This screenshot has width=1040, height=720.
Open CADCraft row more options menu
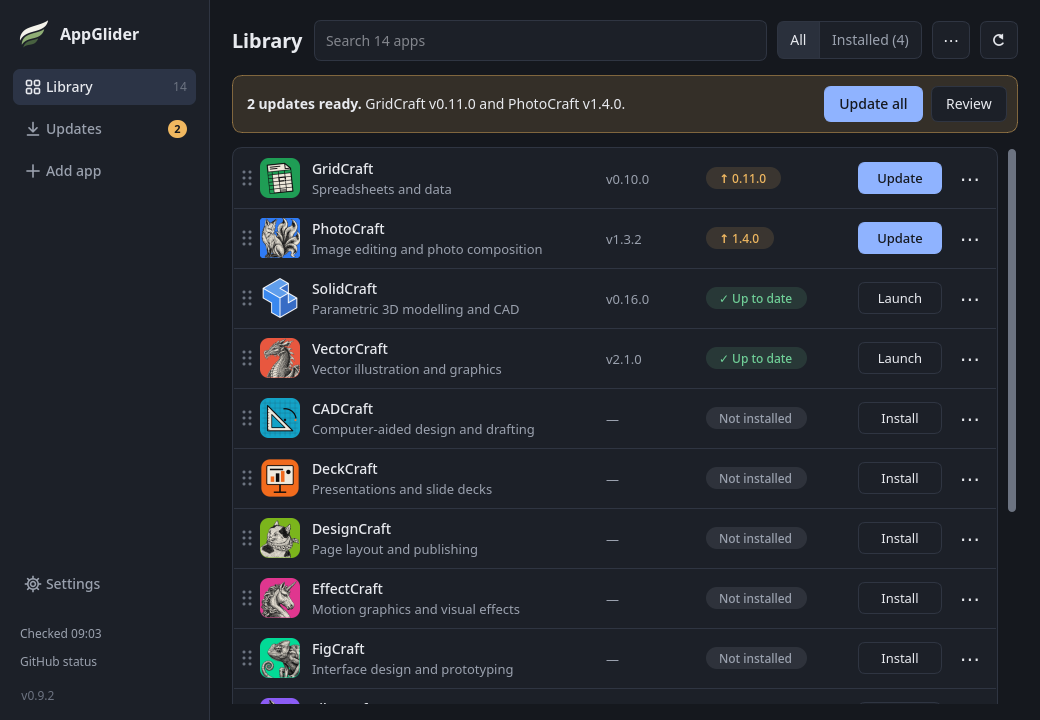970,419
